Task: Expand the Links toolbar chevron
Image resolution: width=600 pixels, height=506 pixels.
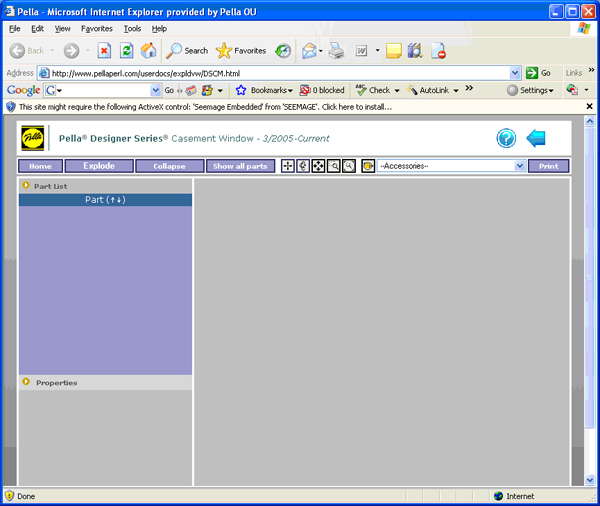Action: [x=591, y=70]
